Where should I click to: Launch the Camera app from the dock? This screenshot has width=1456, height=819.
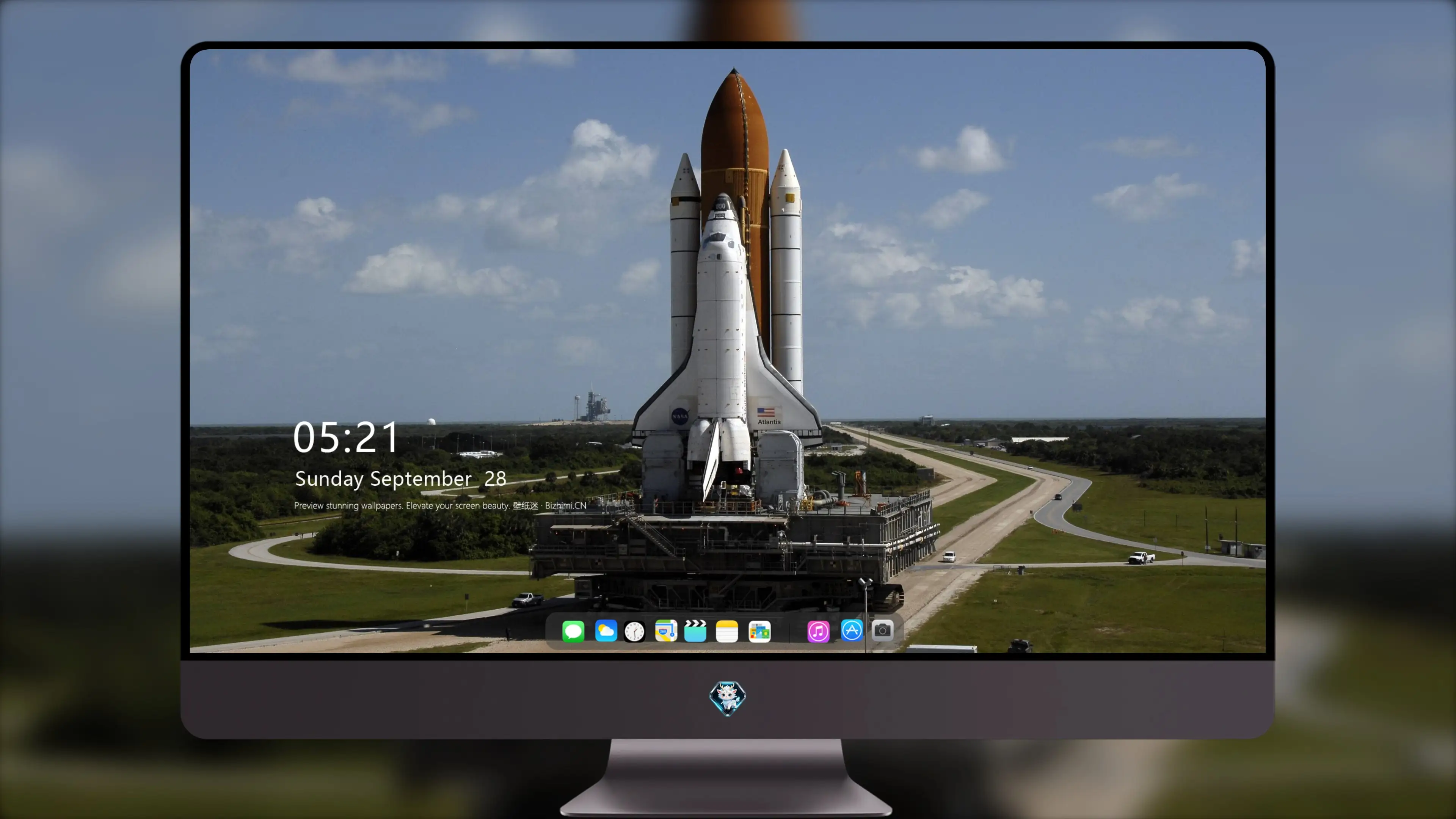882,631
